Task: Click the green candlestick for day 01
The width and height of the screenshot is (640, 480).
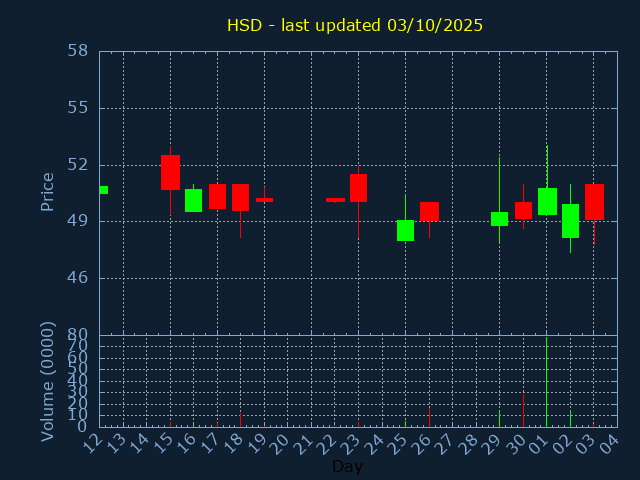Action: [x=547, y=201]
